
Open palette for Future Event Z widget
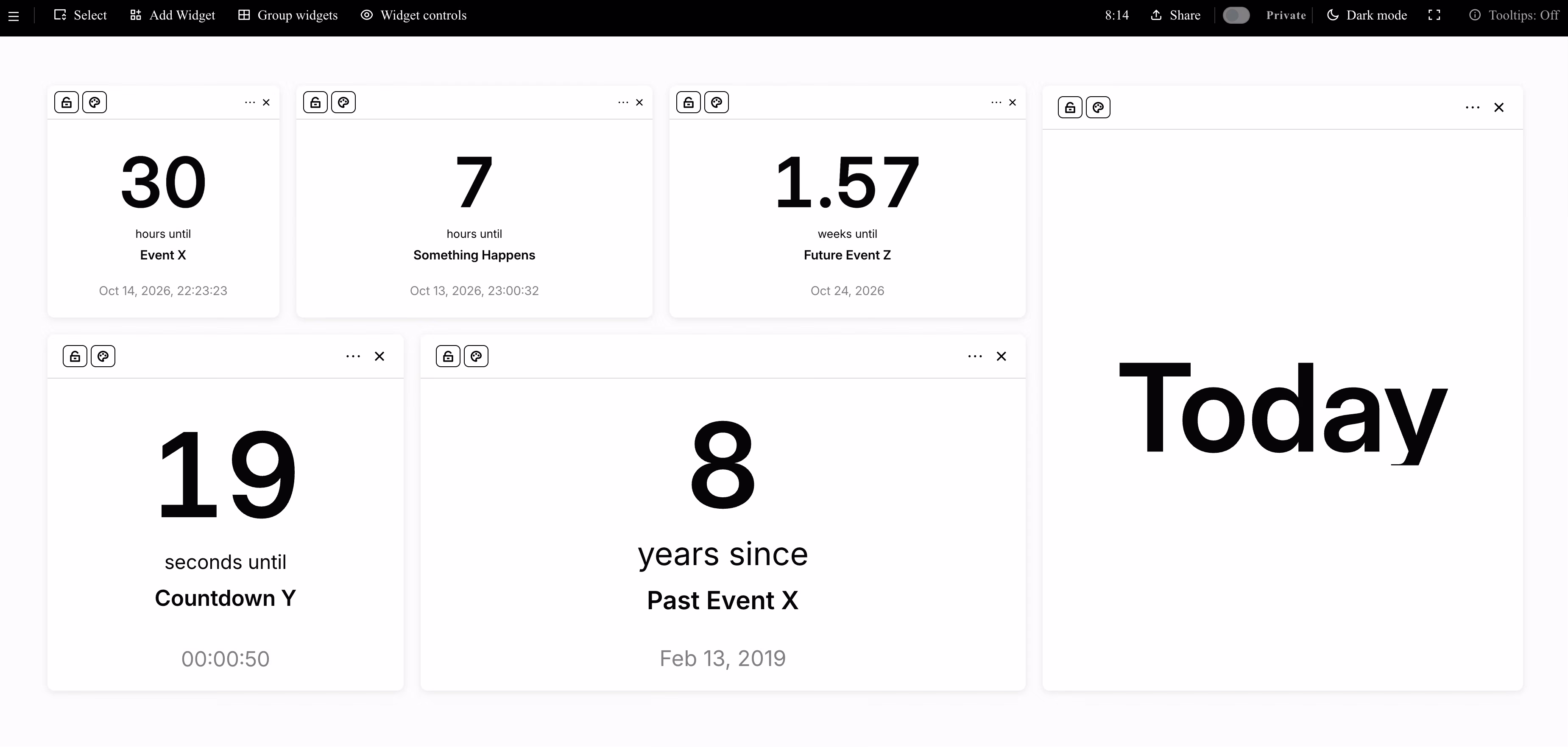tap(717, 102)
